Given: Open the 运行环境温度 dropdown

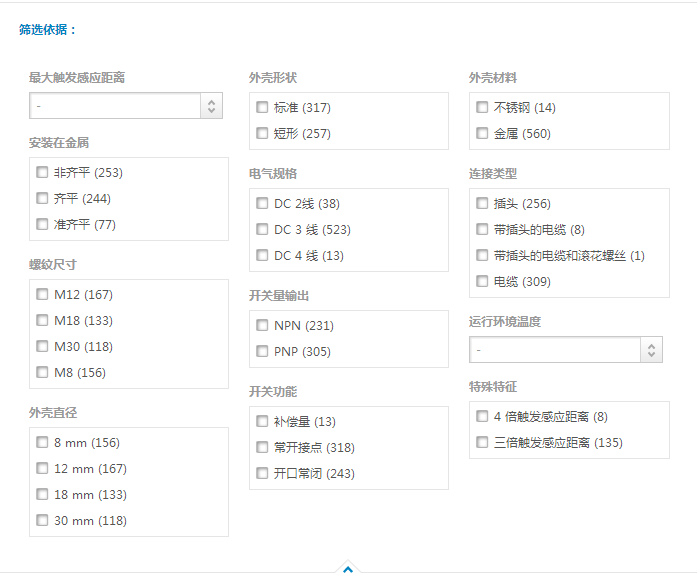Looking at the screenshot, I should (x=565, y=350).
